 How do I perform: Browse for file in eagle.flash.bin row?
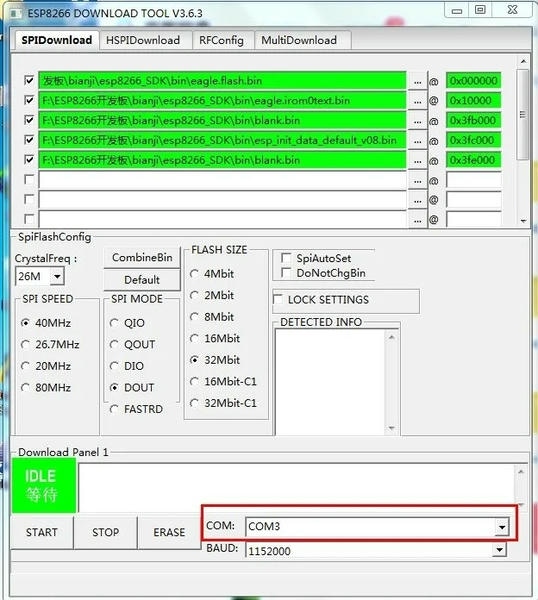(x=417, y=81)
